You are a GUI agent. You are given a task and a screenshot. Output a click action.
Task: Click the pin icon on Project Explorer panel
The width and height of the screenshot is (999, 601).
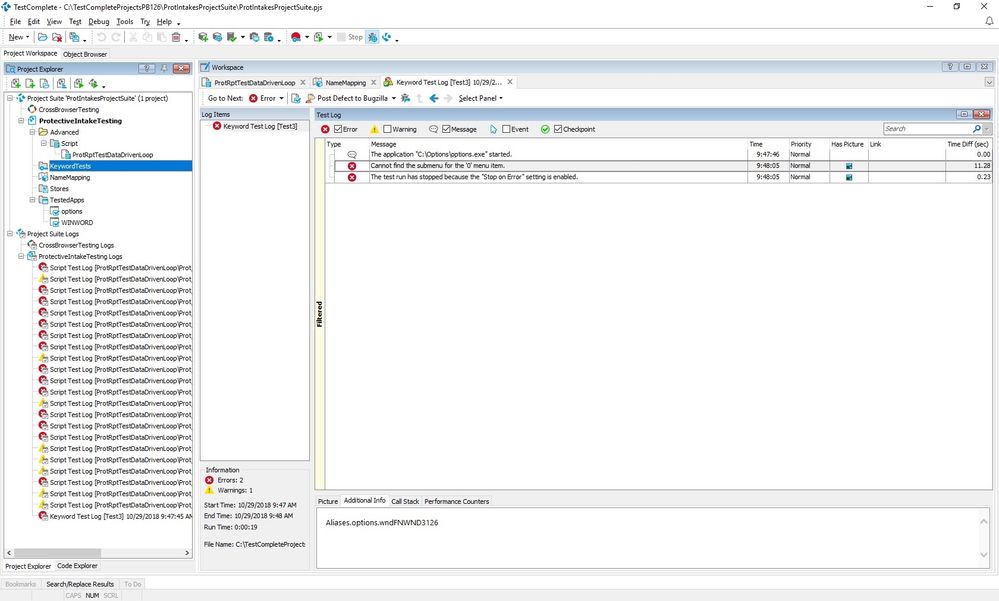(x=164, y=69)
